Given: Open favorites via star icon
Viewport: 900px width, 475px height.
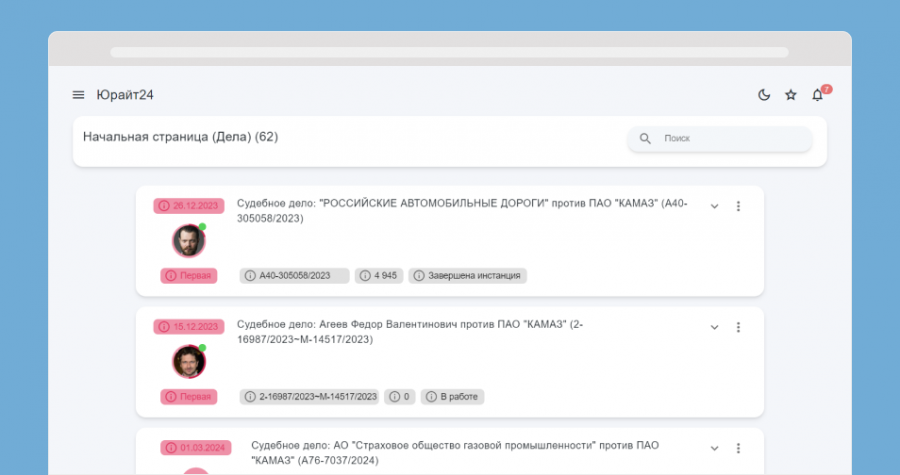Looking at the screenshot, I should point(791,95).
